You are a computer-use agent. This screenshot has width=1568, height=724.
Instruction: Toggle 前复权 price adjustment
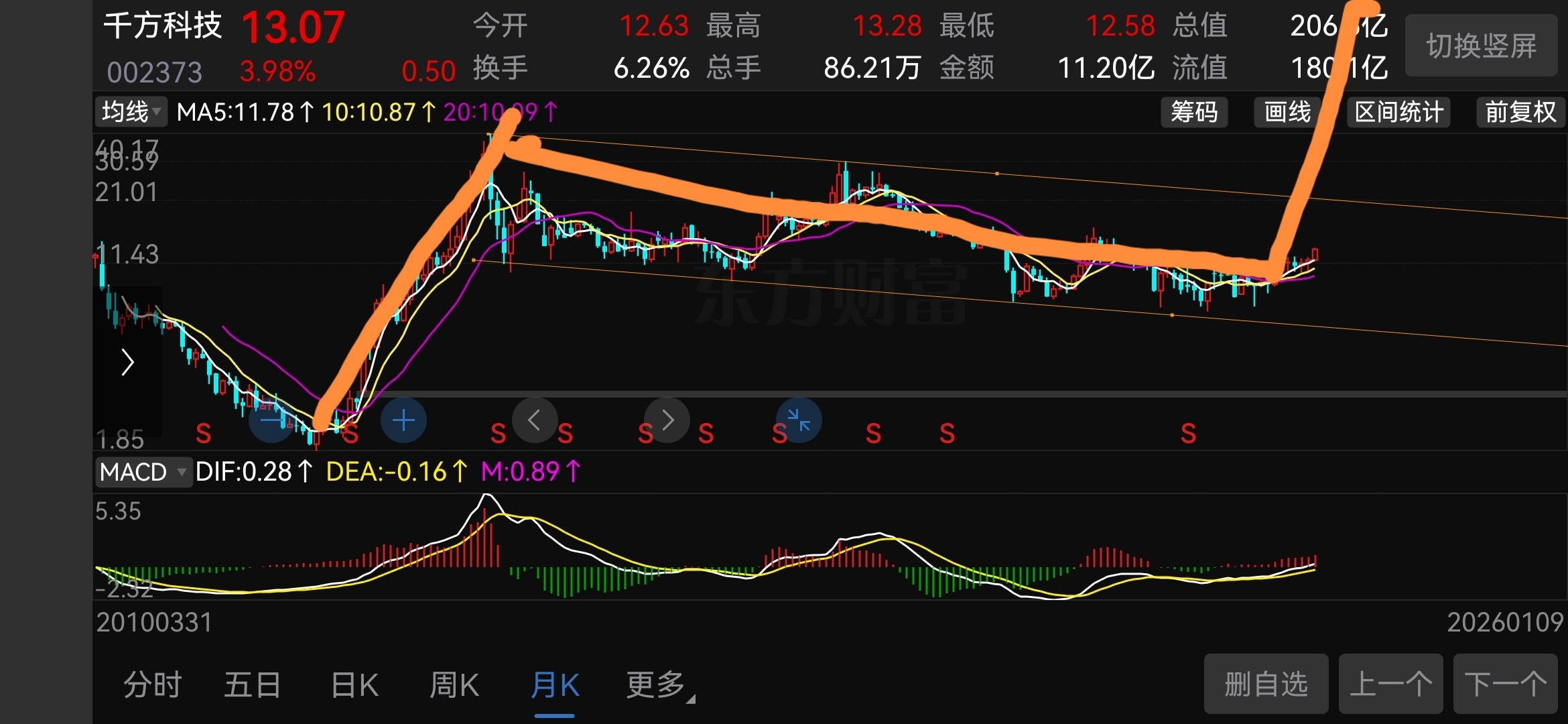[x=1520, y=112]
